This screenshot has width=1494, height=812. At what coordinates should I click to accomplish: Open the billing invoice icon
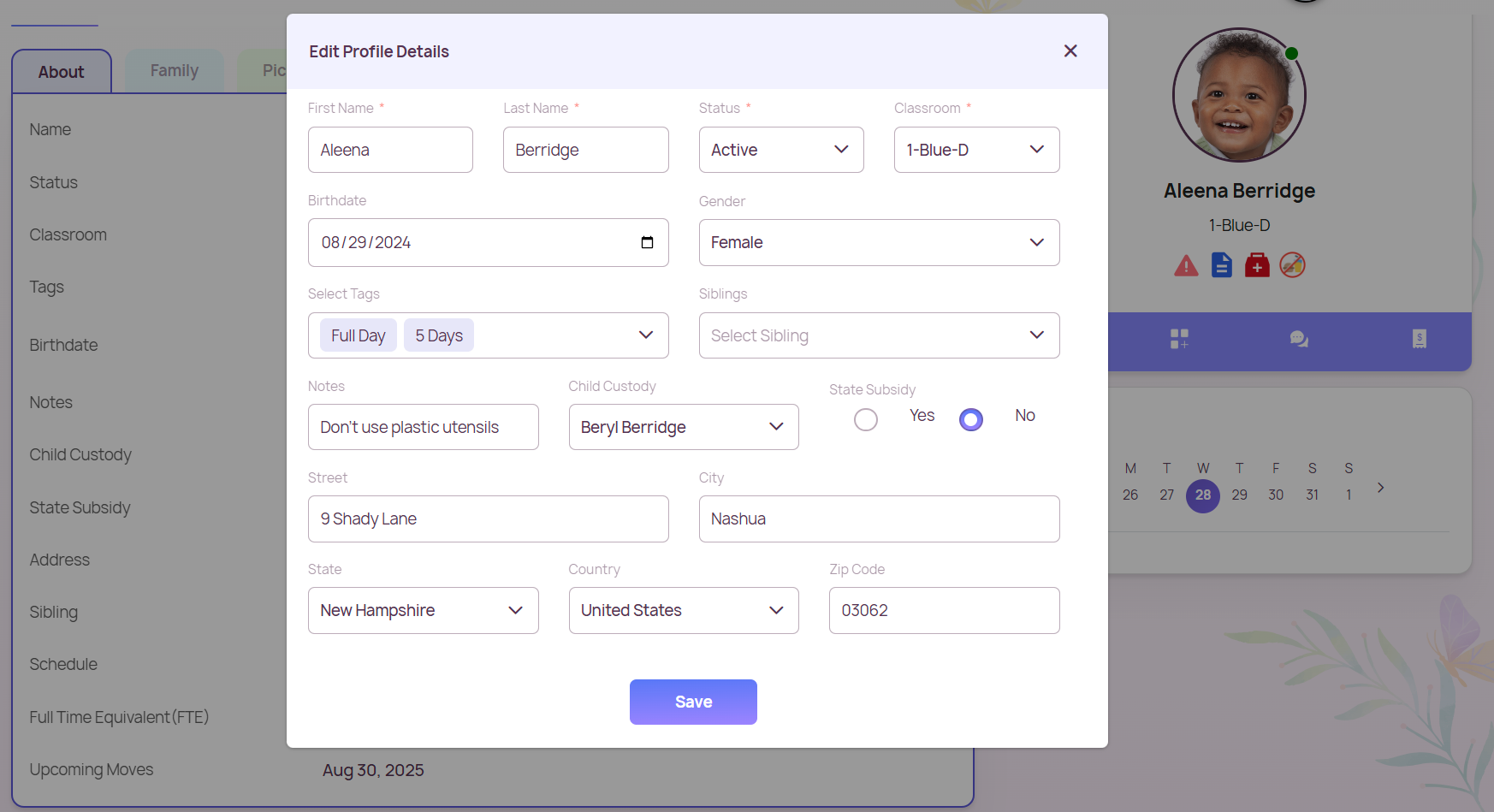[1420, 339]
